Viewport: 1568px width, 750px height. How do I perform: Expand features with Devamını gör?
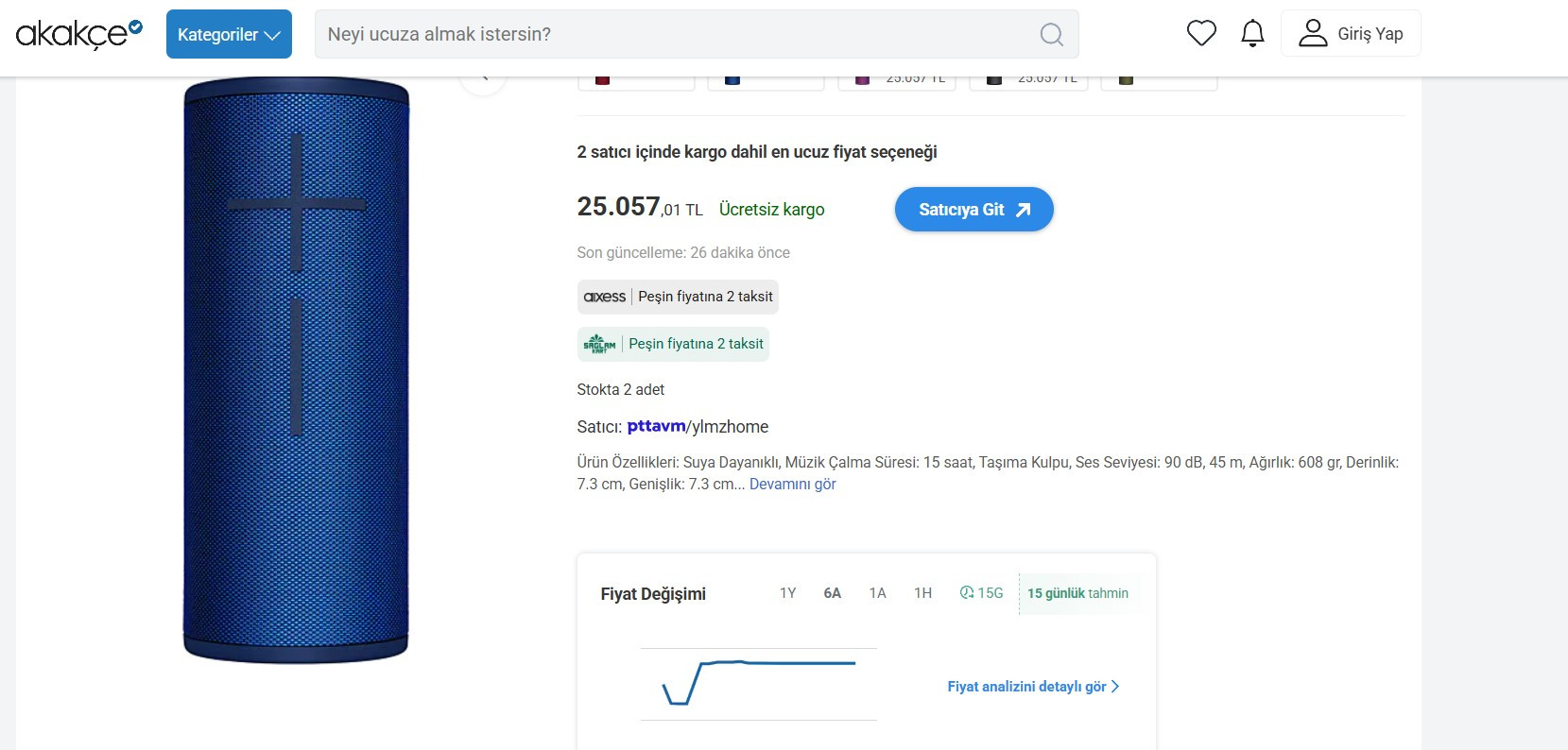(x=792, y=484)
